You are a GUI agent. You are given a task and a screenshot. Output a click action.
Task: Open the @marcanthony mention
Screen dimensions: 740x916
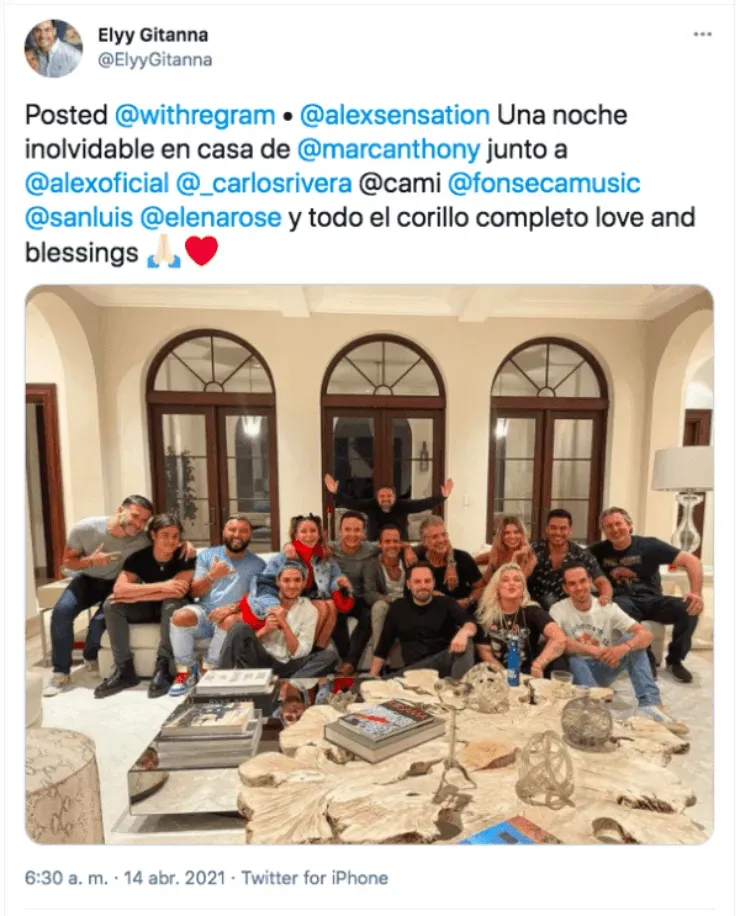388,150
